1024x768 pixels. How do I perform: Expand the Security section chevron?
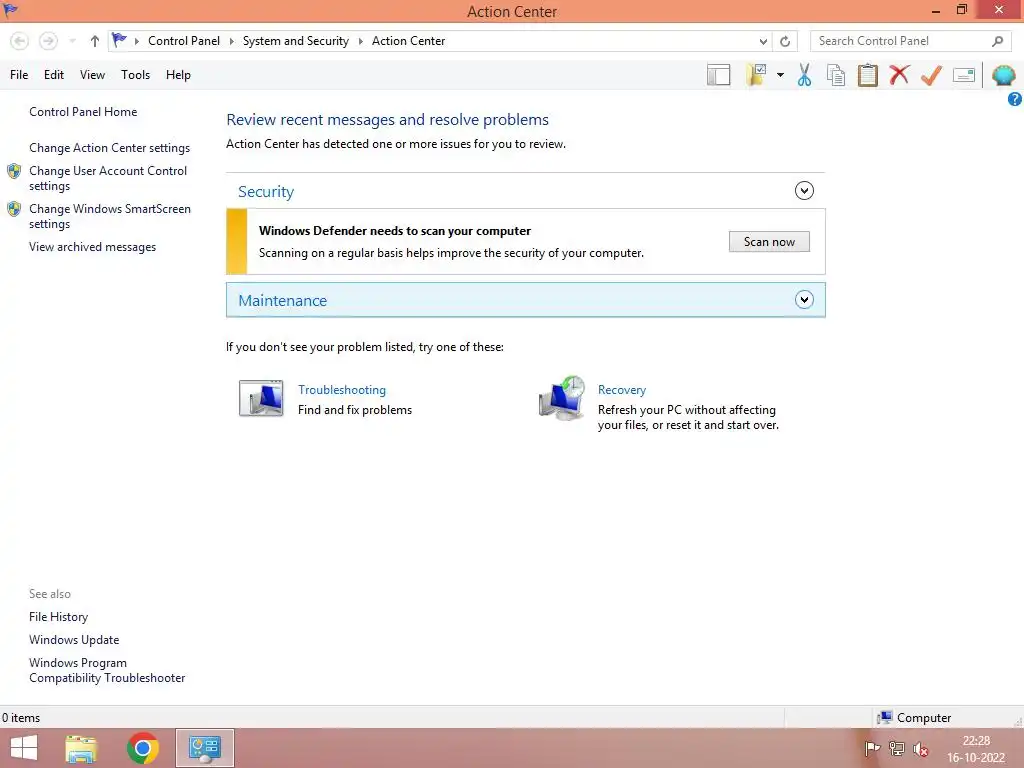tap(804, 191)
